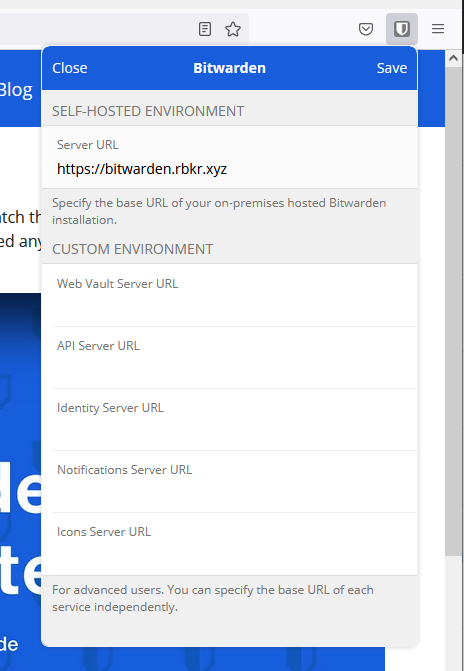Toggle Reader View icon in address bar
Screen dimensions: 464x671
205,29
